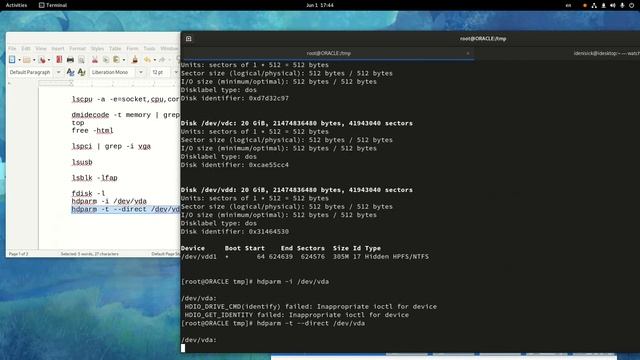The height and width of the screenshot is (360, 640).
Task: Open the Activities overview
Action: [16, 5]
